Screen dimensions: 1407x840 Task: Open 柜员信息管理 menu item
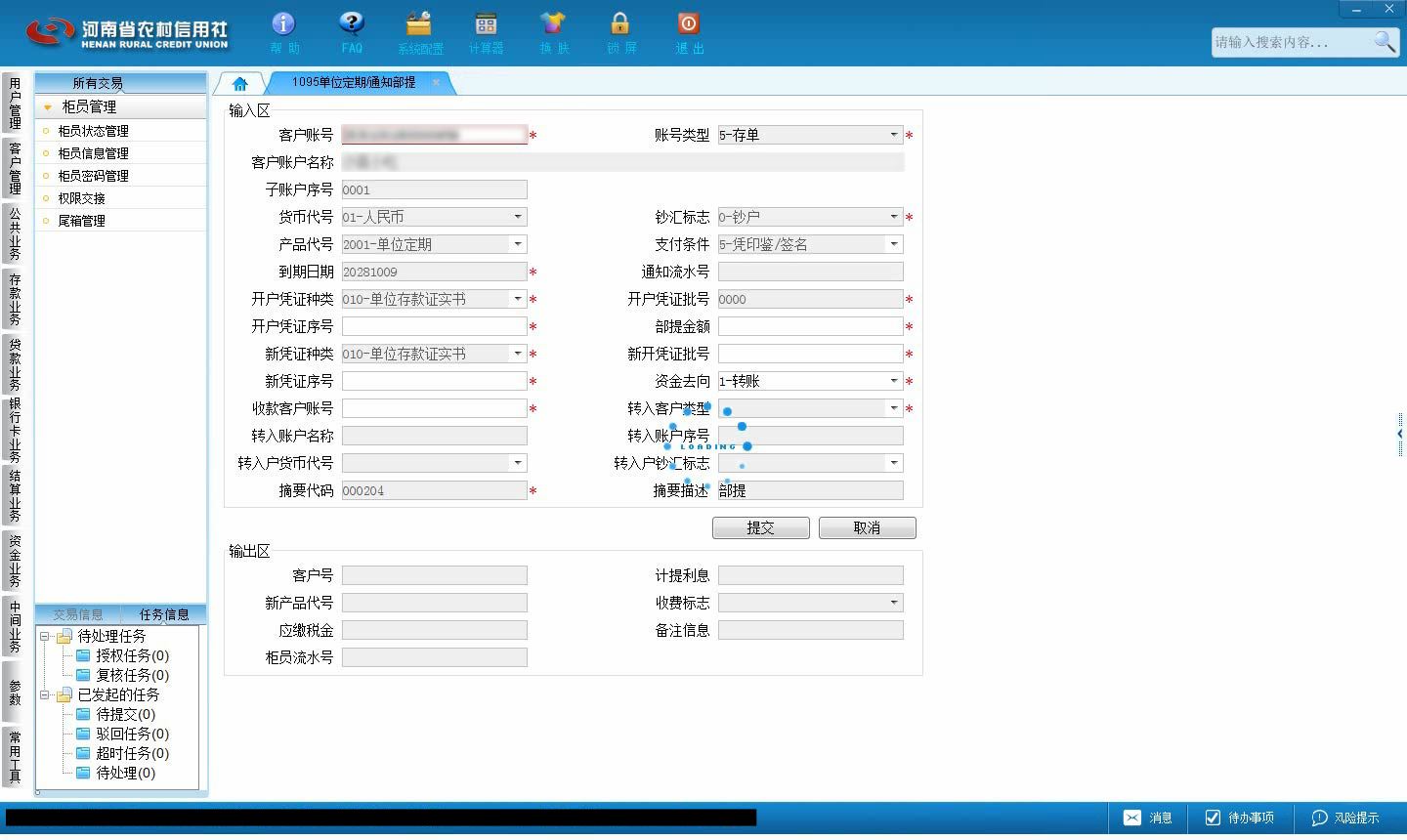pyautogui.click(x=121, y=153)
